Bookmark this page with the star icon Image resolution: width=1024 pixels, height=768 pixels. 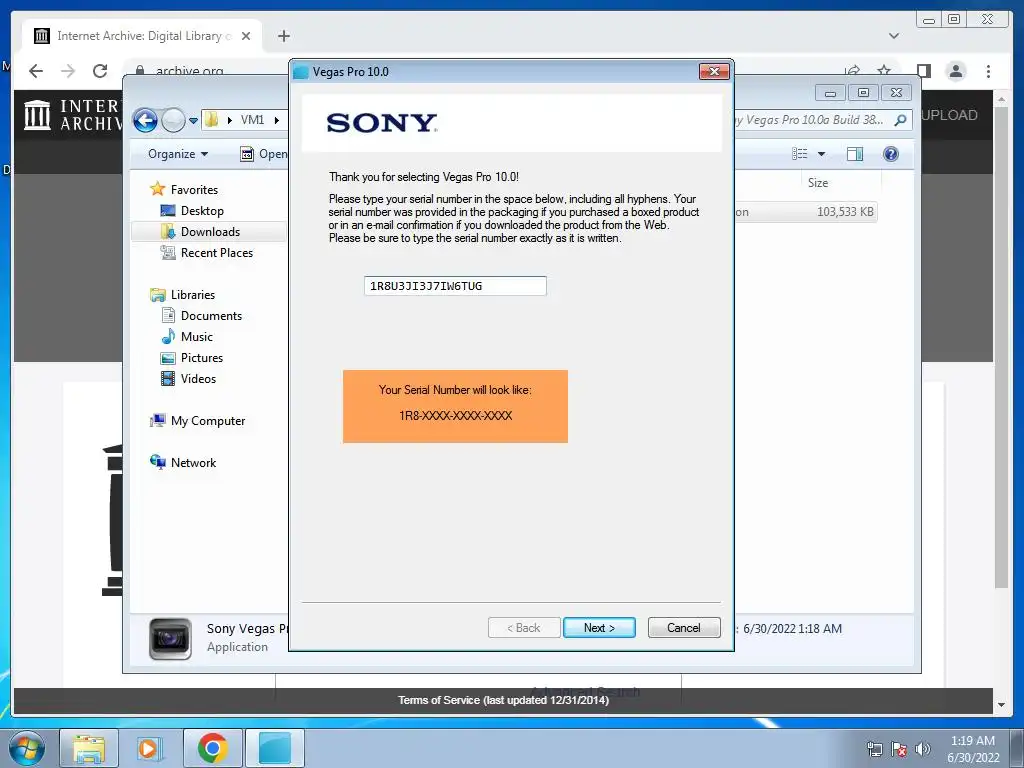coord(884,70)
